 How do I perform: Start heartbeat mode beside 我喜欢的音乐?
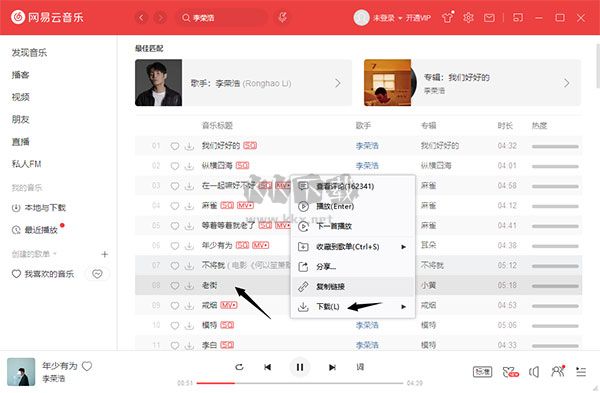click(97, 274)
